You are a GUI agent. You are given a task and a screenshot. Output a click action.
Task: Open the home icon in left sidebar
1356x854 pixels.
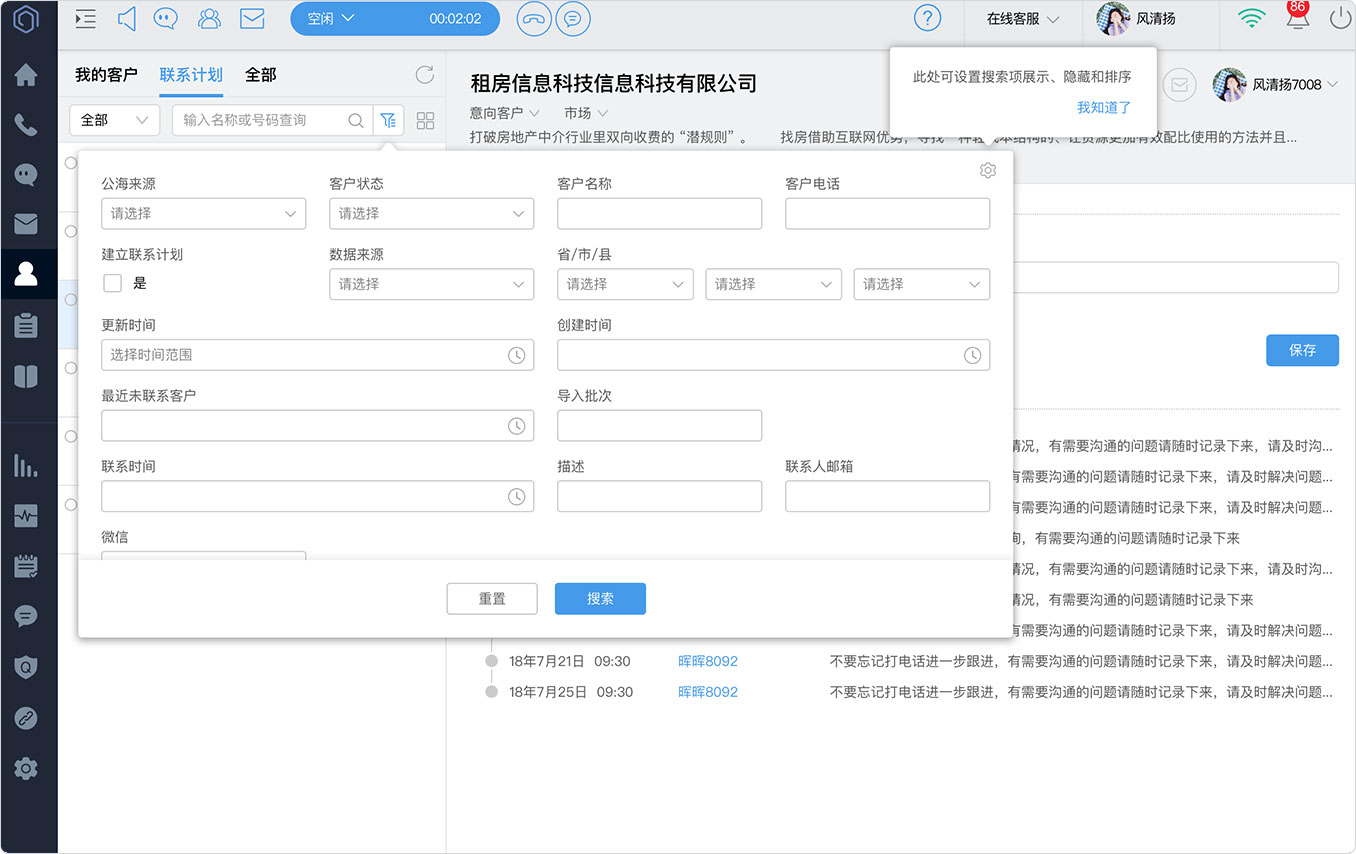(x=26, y=76)
